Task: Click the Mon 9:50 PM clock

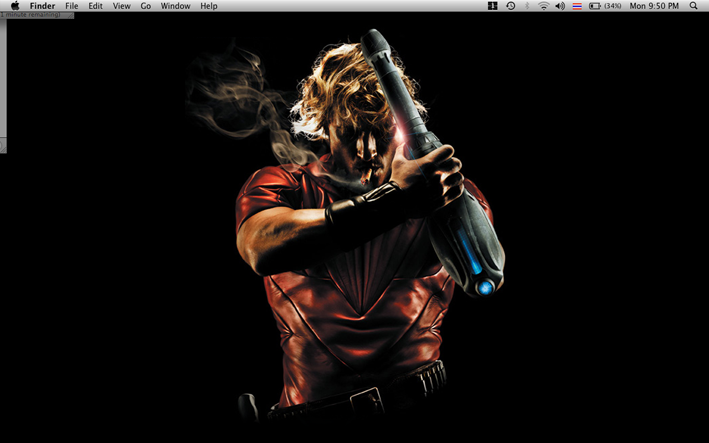Action: click(x=654, y=6)
